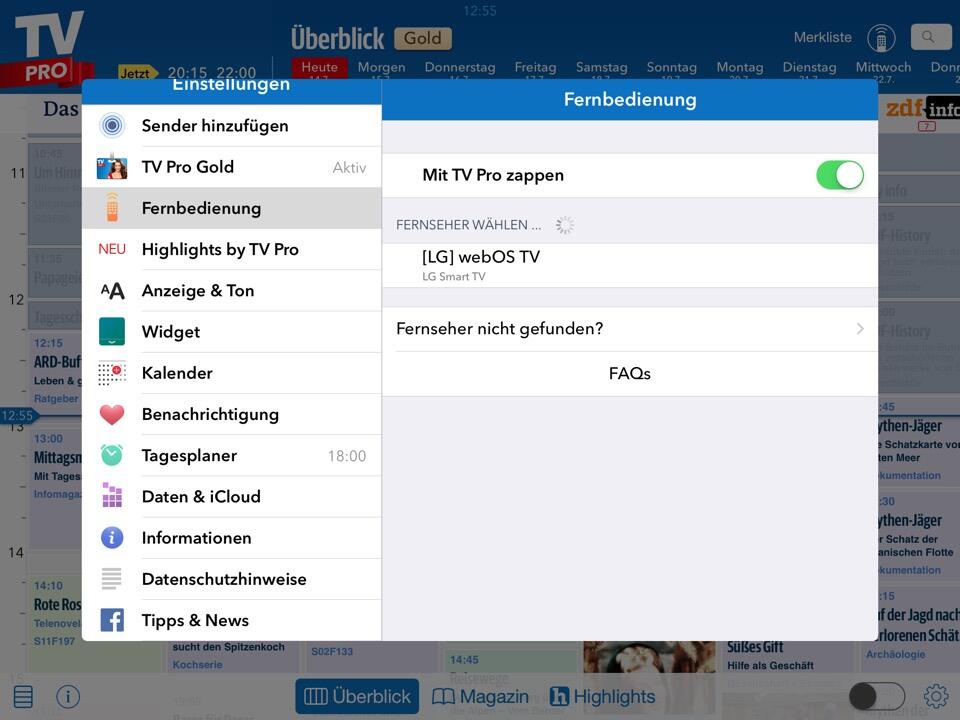Tap the info circle in bottom bar
Image resolution: width=960 pixels, height=720 pixels.
click(68, 696)
